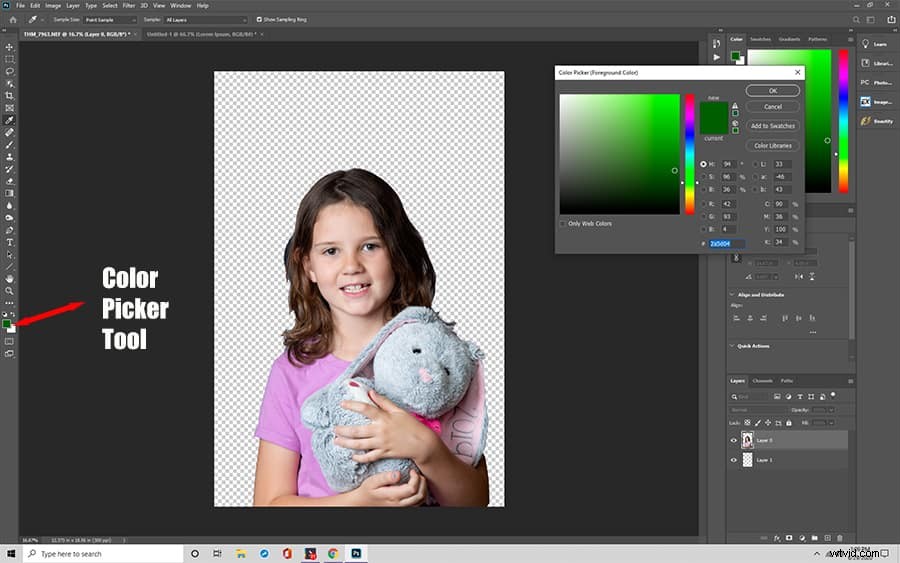Select the Eraser tool

[9, 181]
